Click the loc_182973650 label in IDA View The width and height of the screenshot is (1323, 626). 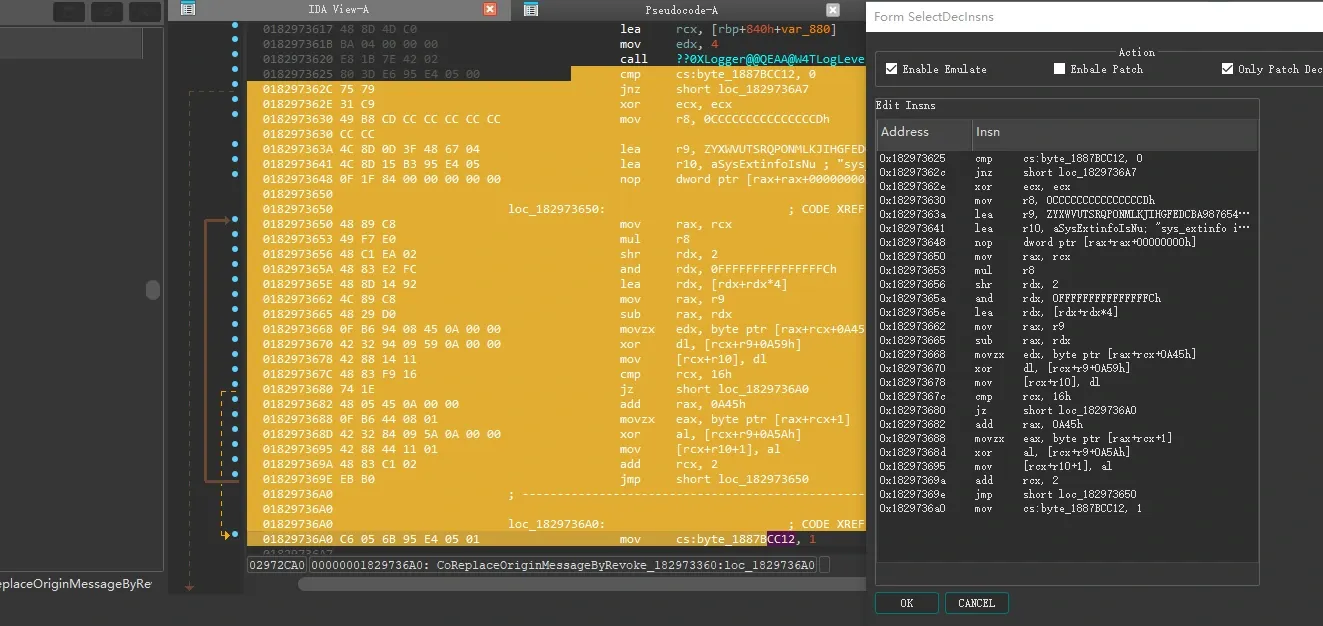pos(557,210)
